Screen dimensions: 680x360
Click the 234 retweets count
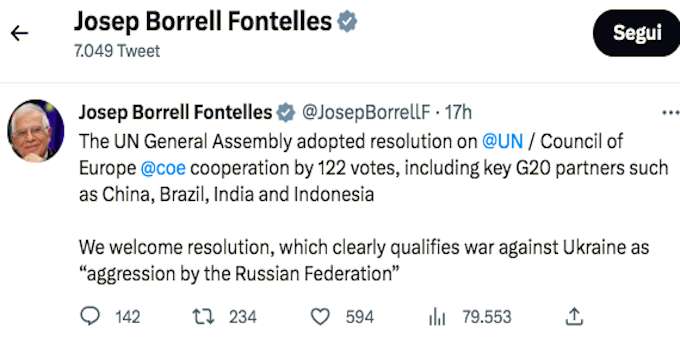pos(243,317)
